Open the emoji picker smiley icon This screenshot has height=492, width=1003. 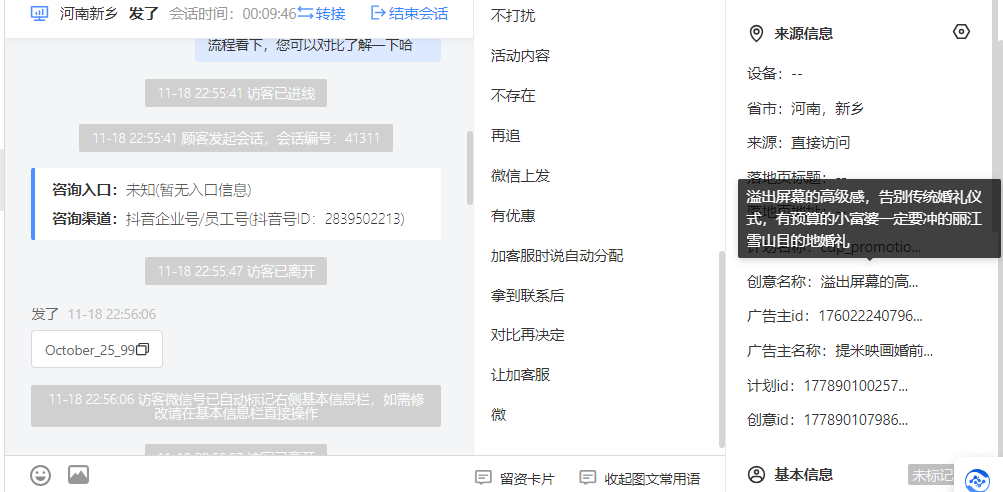click(40, 475)
